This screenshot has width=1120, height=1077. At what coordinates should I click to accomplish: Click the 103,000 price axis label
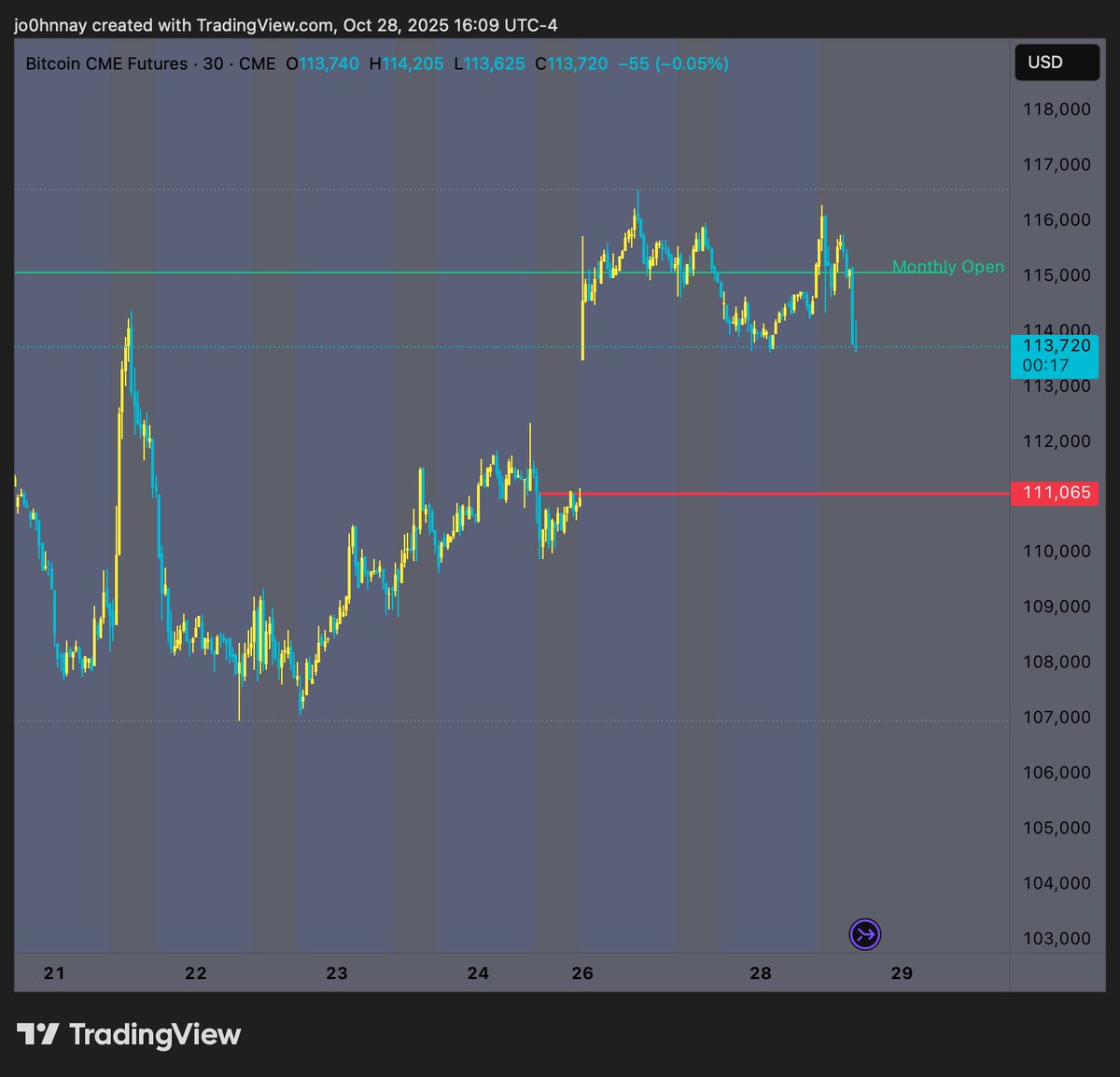[1057, 939]
